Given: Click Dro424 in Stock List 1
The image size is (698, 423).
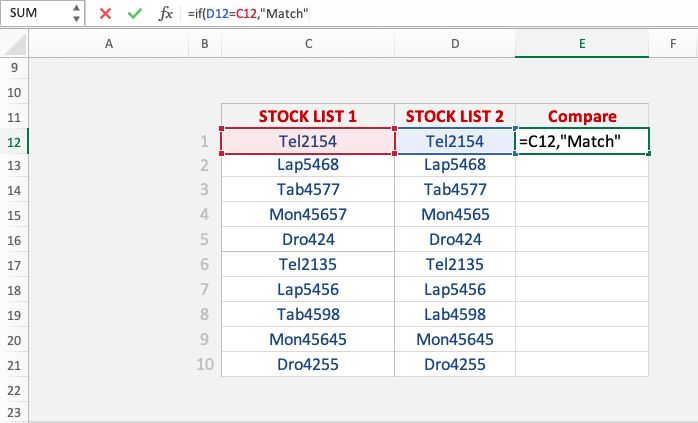Looking at the screenshot, I should click(308, 240).
